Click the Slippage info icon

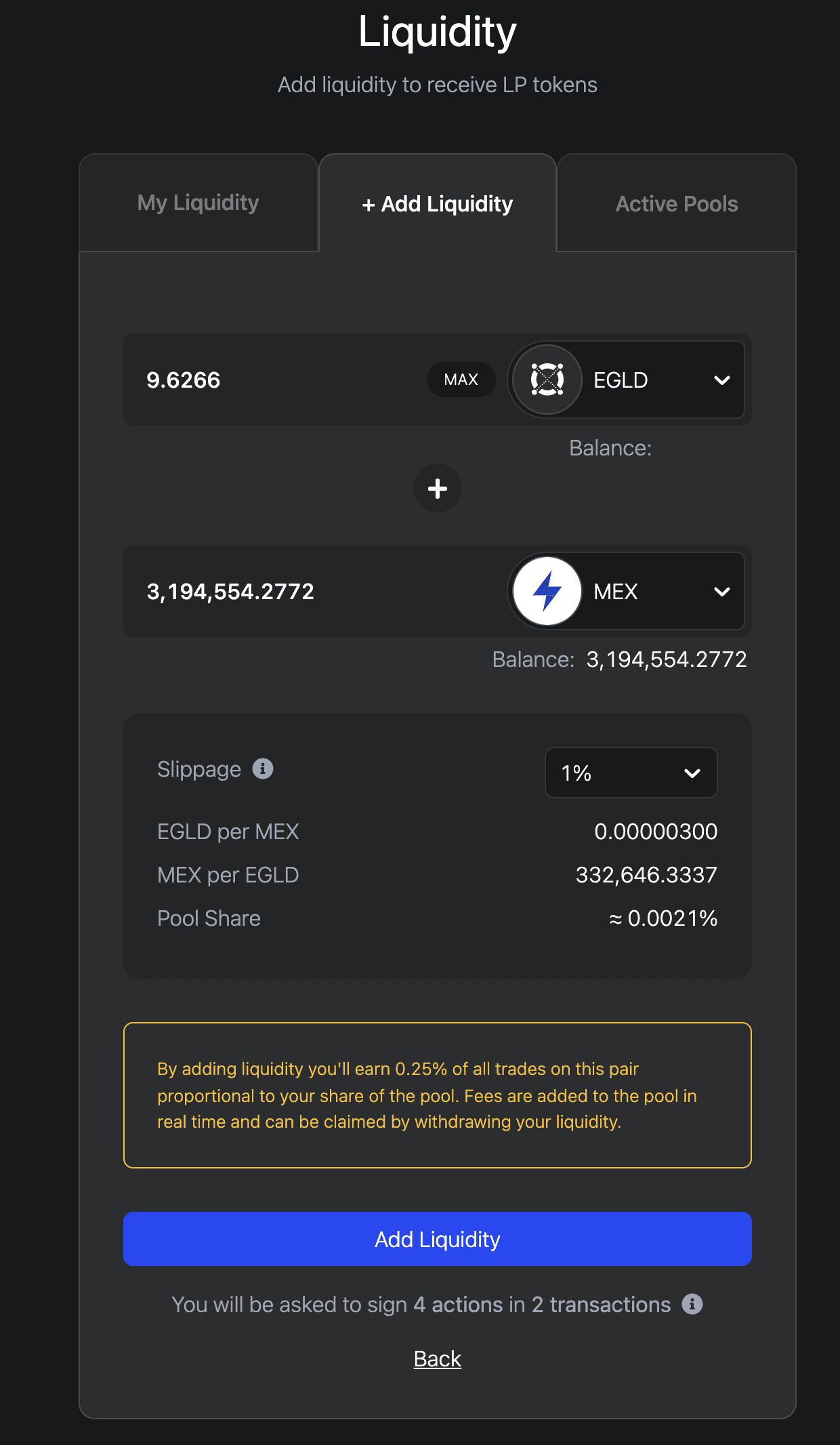tap(263, 769)
